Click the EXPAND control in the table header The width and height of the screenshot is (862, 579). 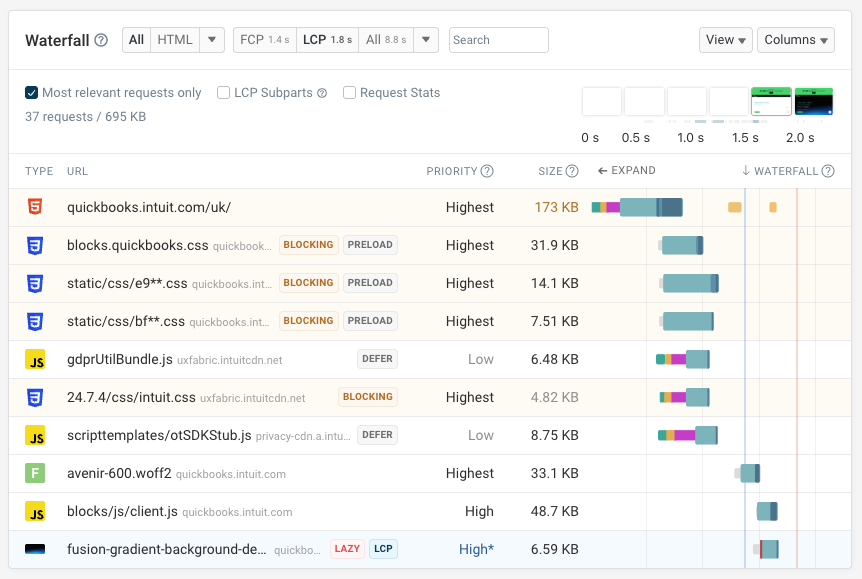pos(627,171)
